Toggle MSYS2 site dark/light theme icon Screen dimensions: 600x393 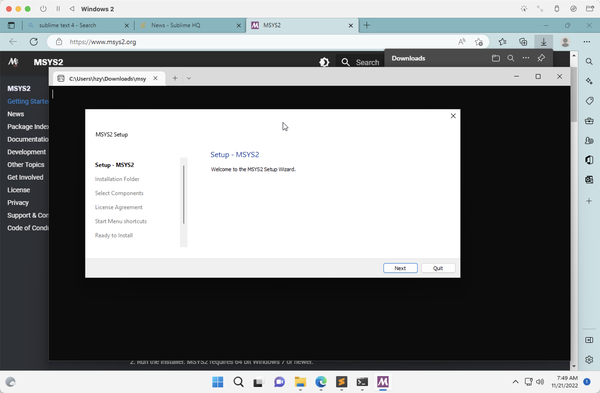click(324, 62)
